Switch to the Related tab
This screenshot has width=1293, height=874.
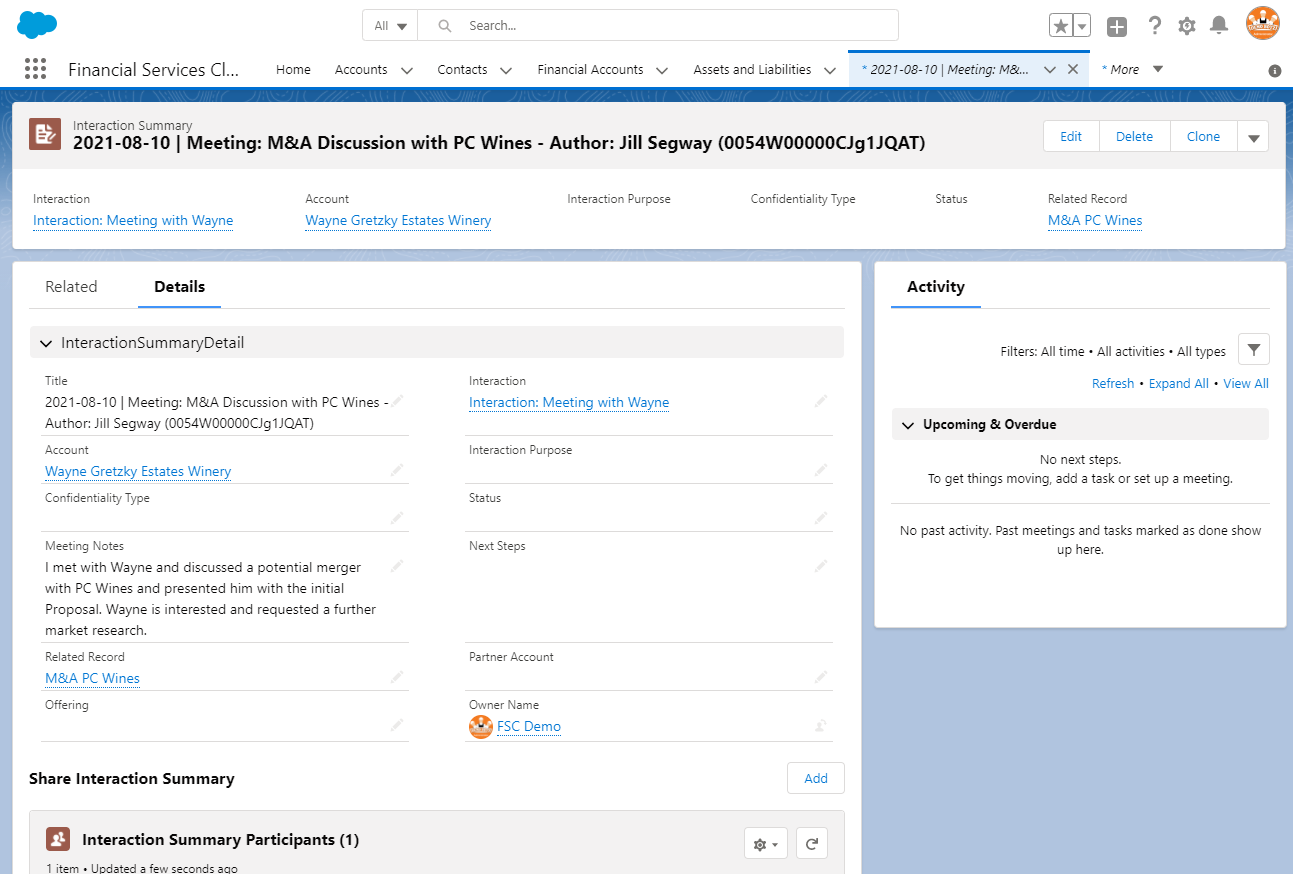pyautogui.click(x=71, y=286)
